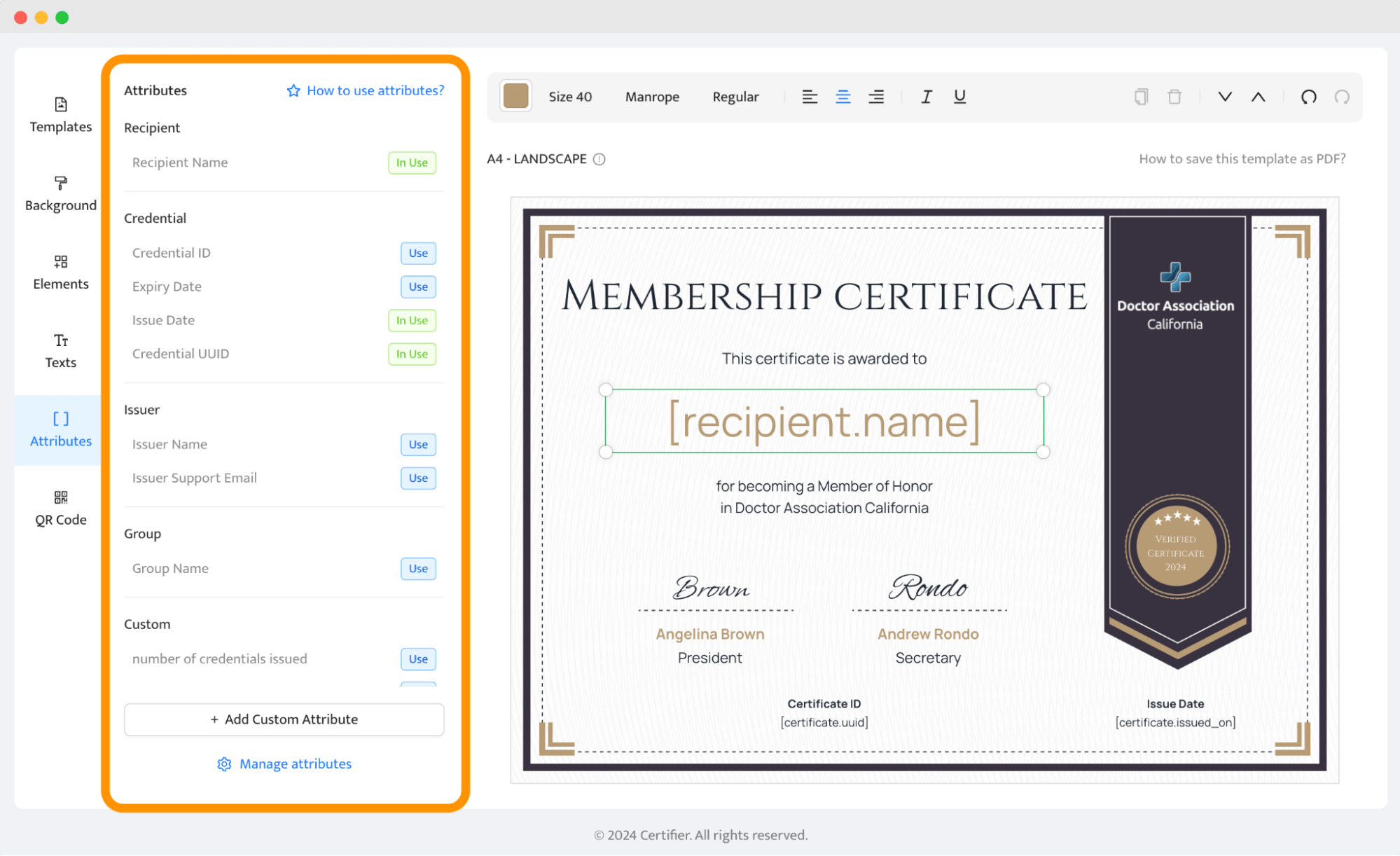1400x856 pixels.
Task: Click In Use badge for Recipient Name
Action: [412, 163]
